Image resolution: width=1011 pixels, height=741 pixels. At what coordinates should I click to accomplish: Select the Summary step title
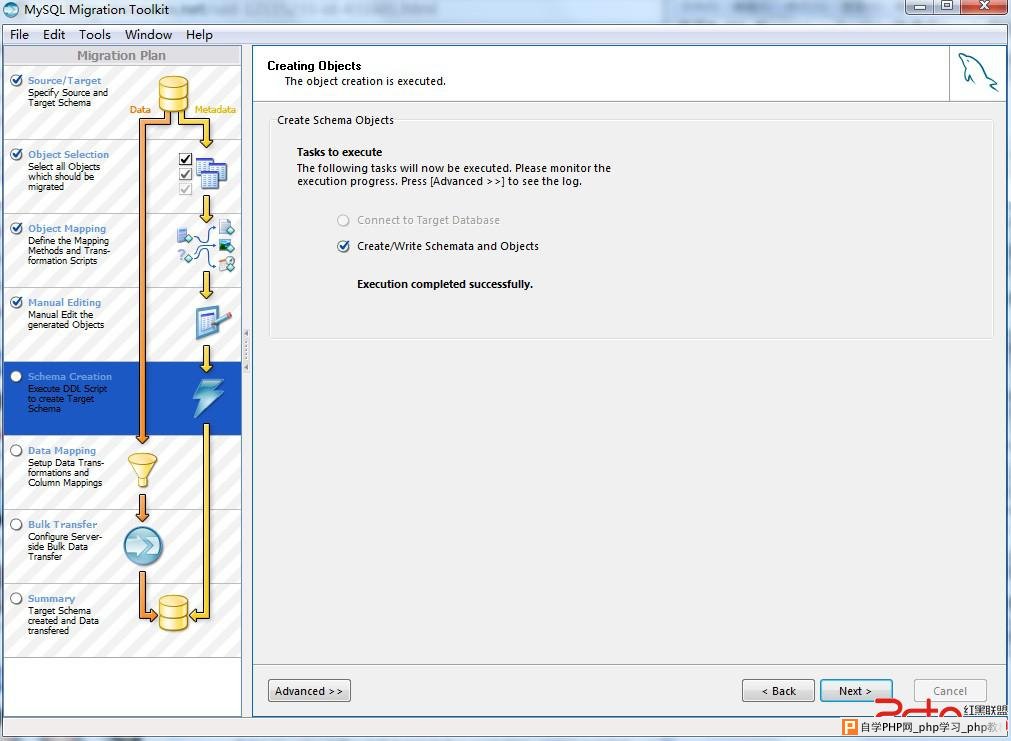pyautogui.click(x=52, y=598)
